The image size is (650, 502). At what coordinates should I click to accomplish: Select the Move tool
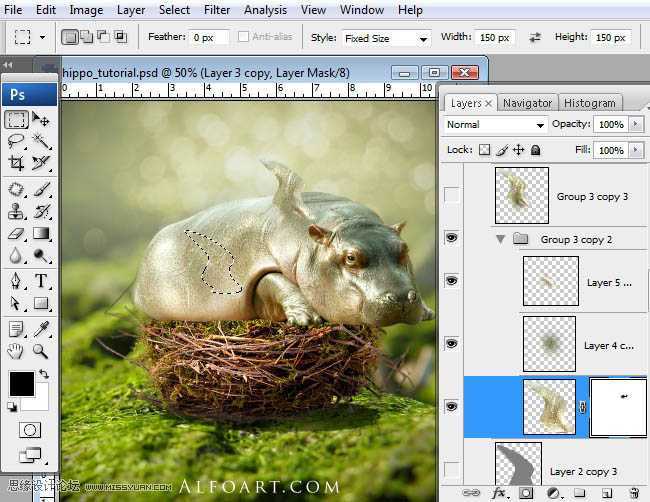(x=41, y=120)
